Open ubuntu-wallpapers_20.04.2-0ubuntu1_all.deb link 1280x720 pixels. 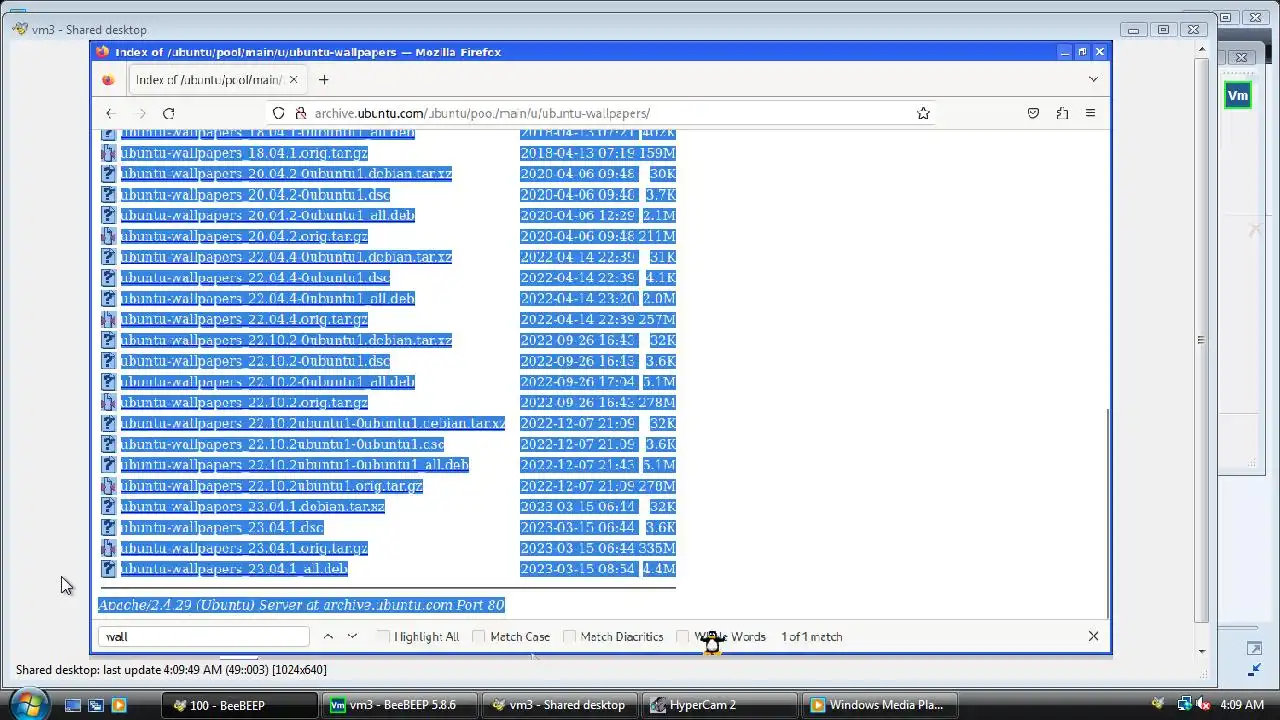pyautogui.click(x=267, y=215)
